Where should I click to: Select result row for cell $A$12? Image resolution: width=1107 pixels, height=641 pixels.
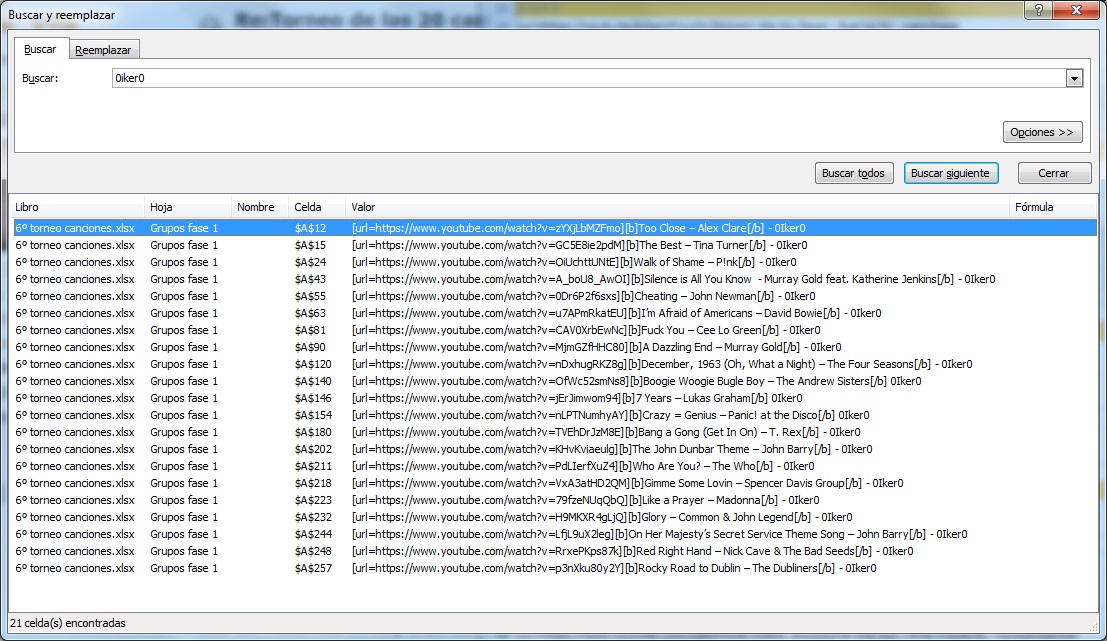pyautogui.click(x=555, y=228)
